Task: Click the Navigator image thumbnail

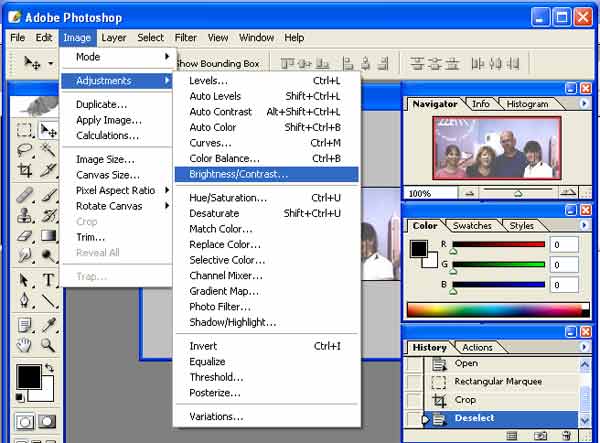Action: pos(497,148)
